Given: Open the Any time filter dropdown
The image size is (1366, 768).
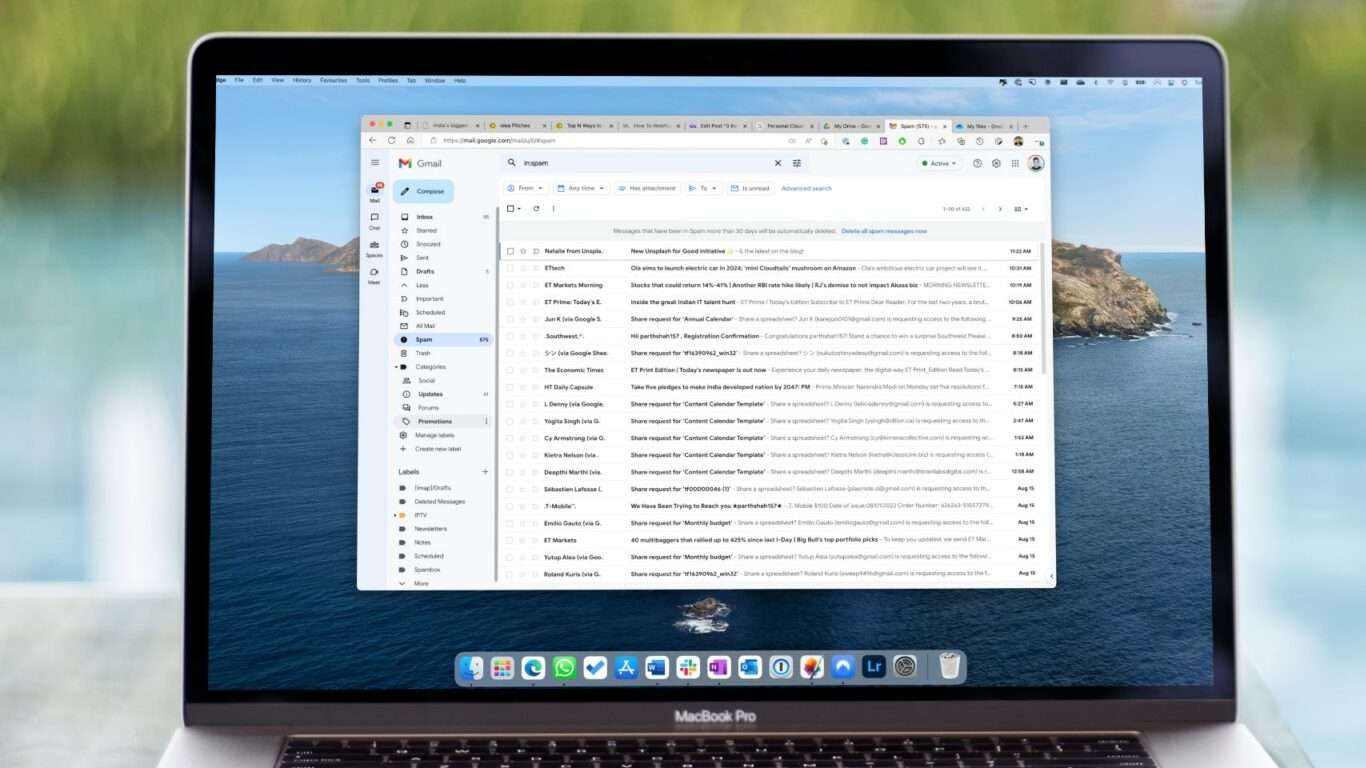Looking at the screenshot, I should click(581, 188).
